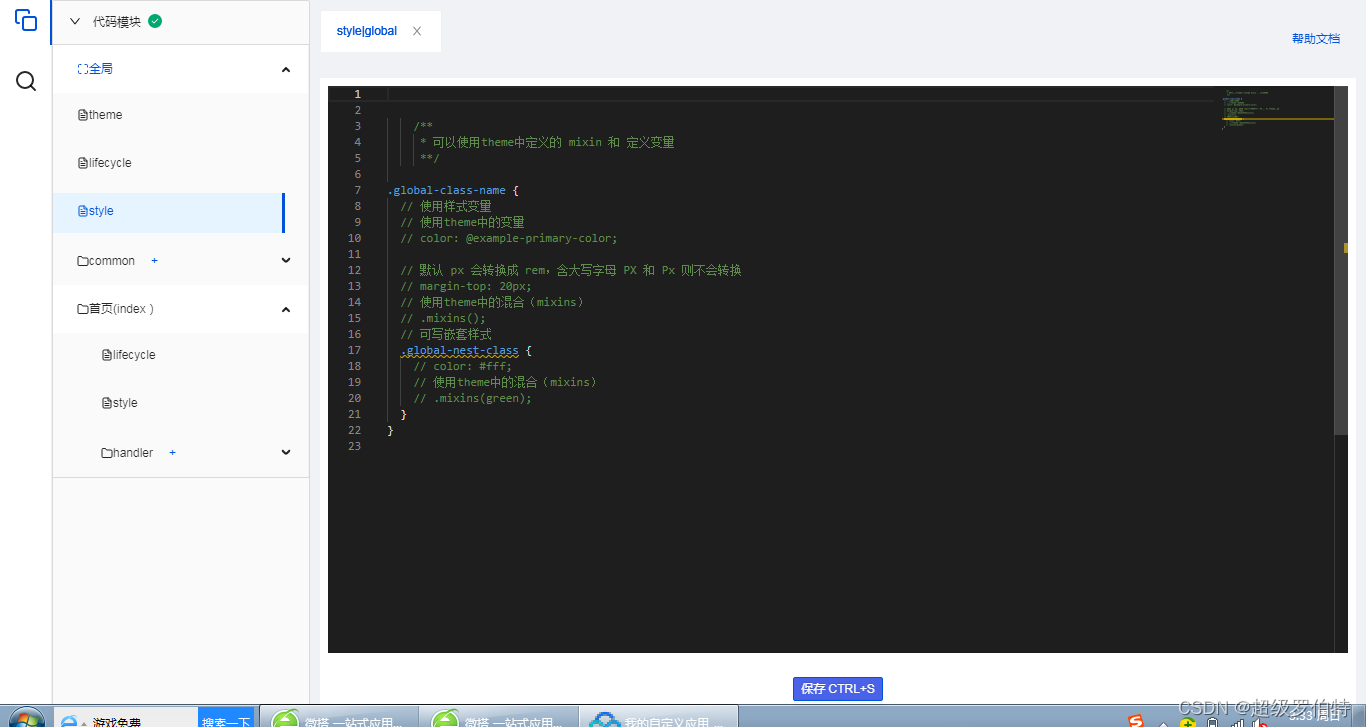Expand the common folder chevron
Screen dimensions: 1366x727
pyautogui.click(x=286, y=261)
